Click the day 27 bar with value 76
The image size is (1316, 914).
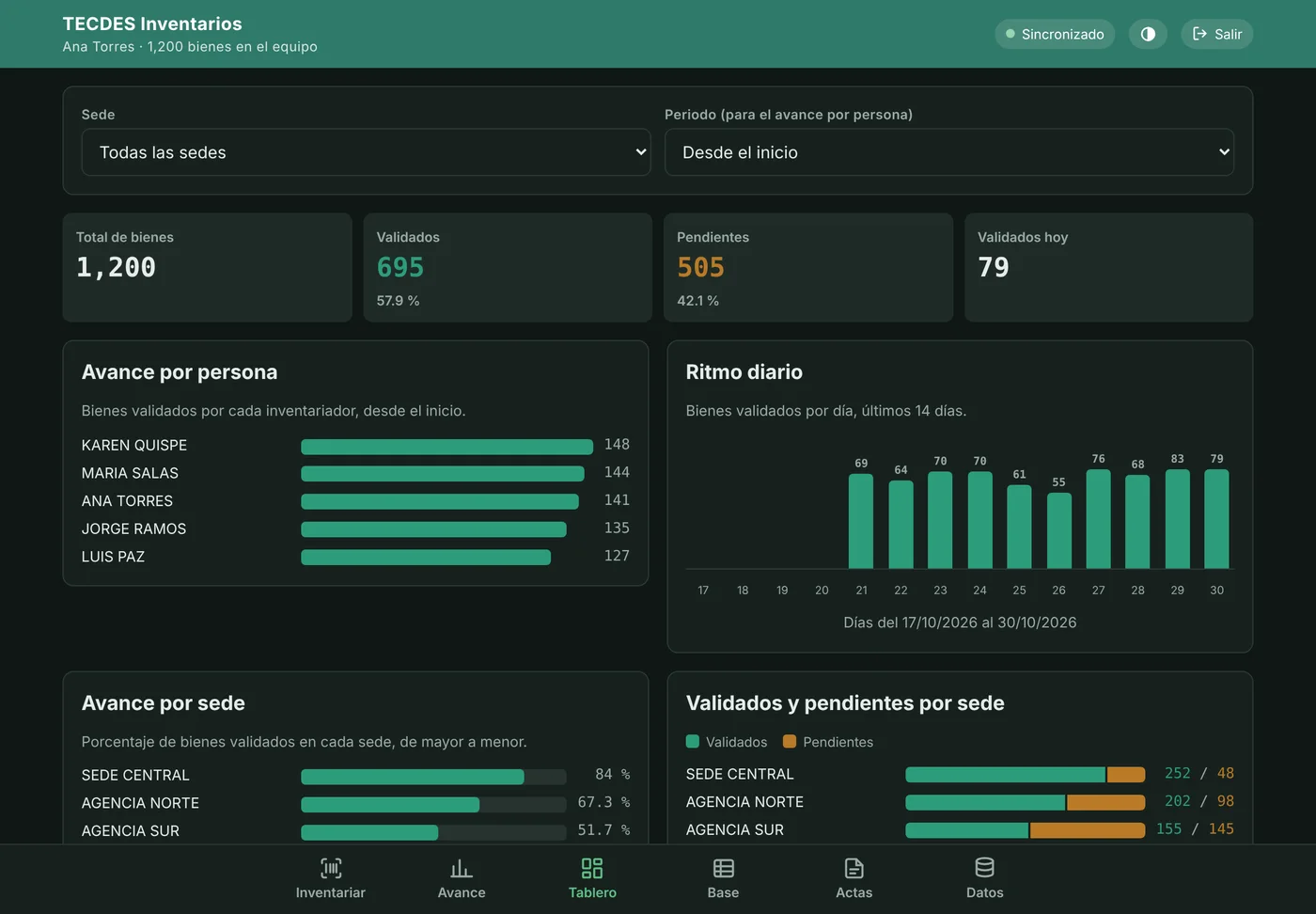pyautogui.click(x=1098, y=519)
